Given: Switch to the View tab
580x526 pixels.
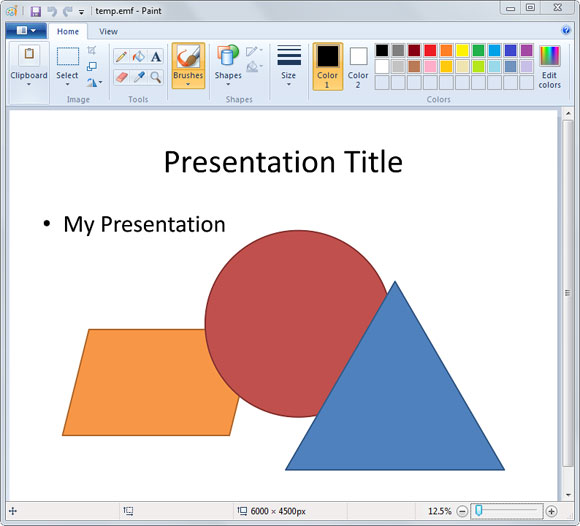Looking at the screenshot, I should 108,32.
